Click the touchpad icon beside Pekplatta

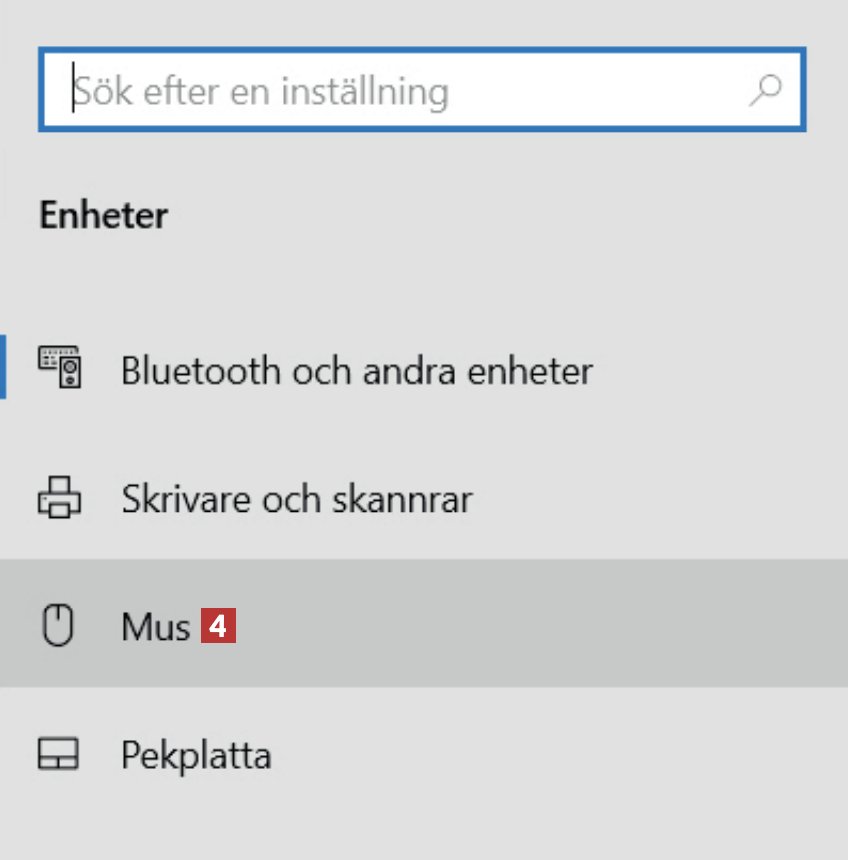coord(59,754)
